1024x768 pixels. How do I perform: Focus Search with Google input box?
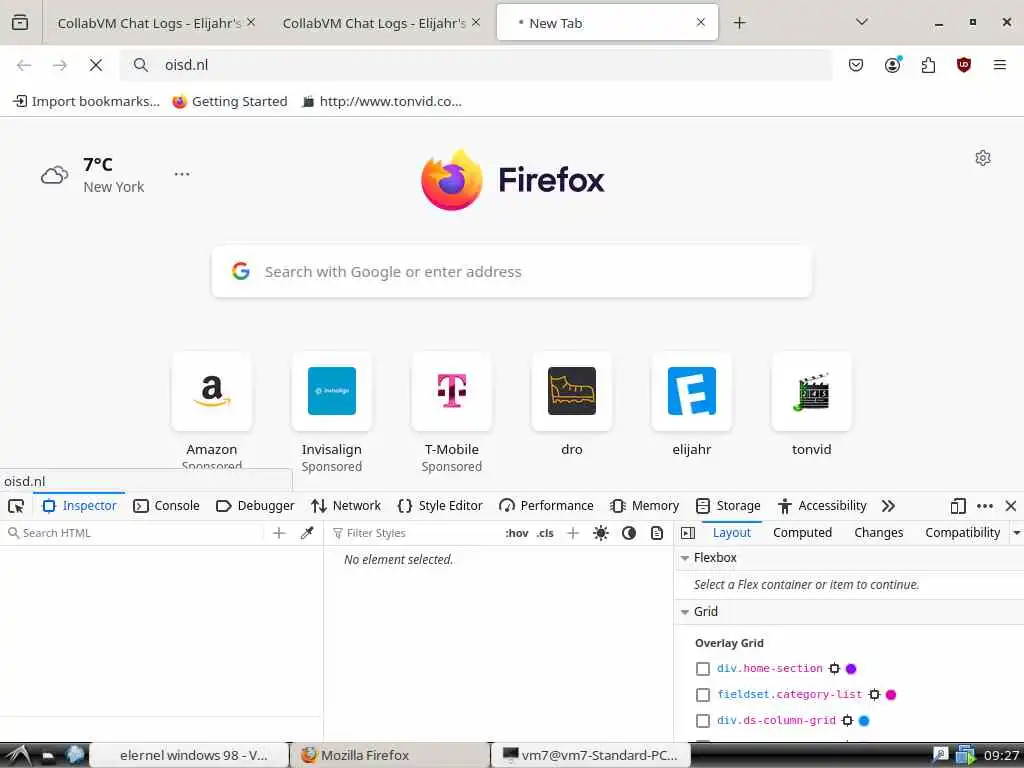tap(511, 272)
